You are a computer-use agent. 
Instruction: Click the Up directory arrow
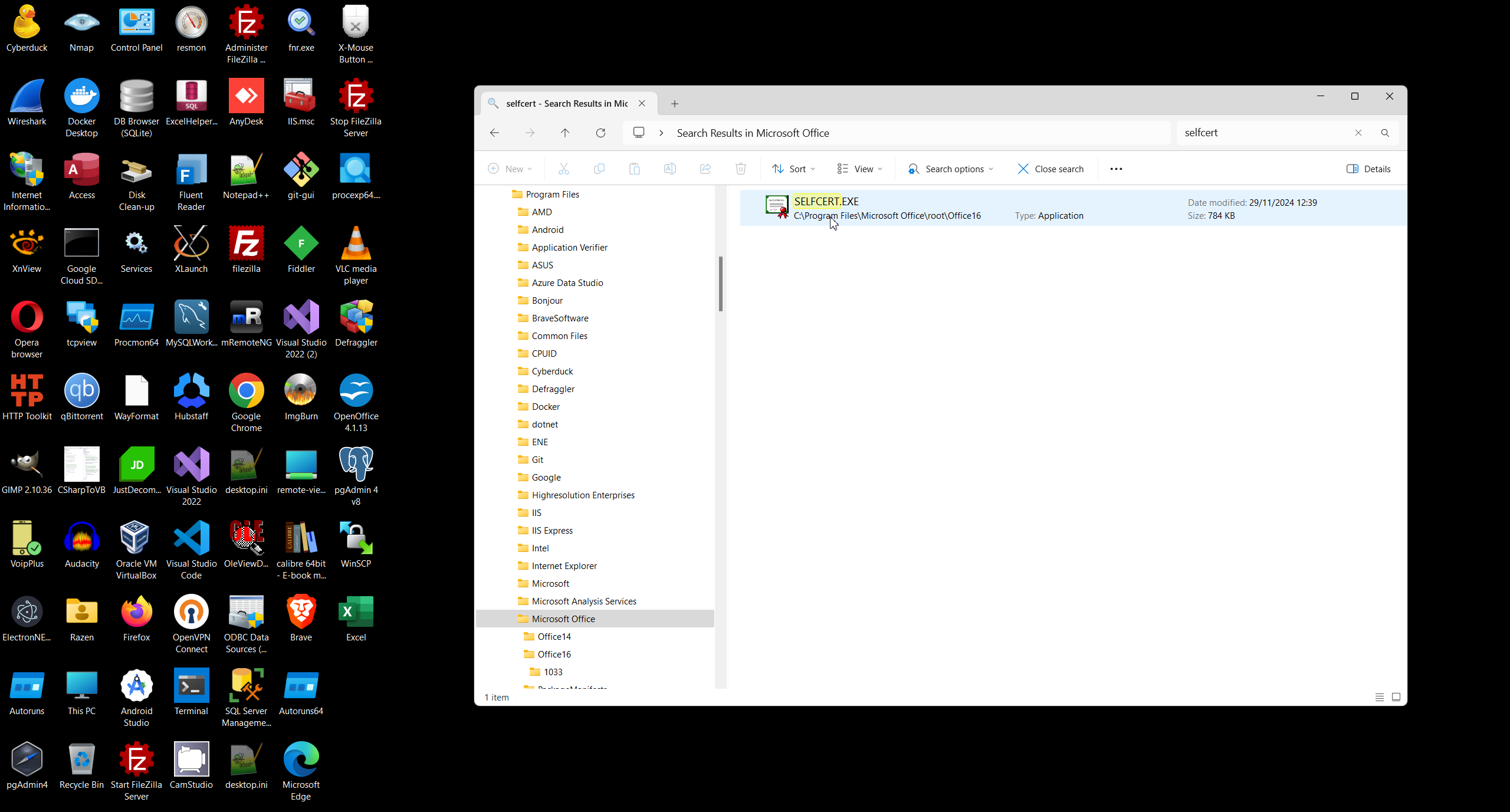tap(564, 133)
